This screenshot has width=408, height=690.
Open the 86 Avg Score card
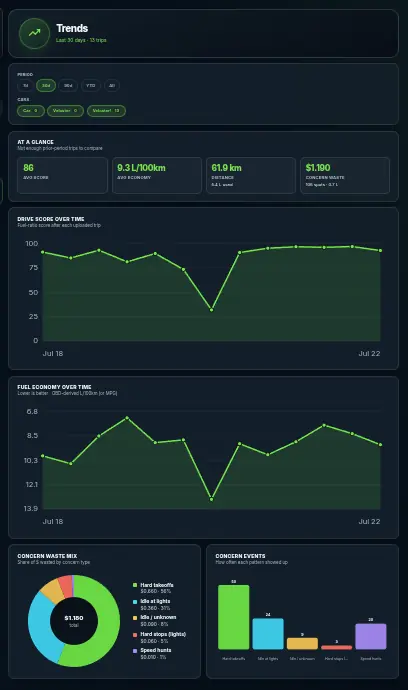click(62, 175)
